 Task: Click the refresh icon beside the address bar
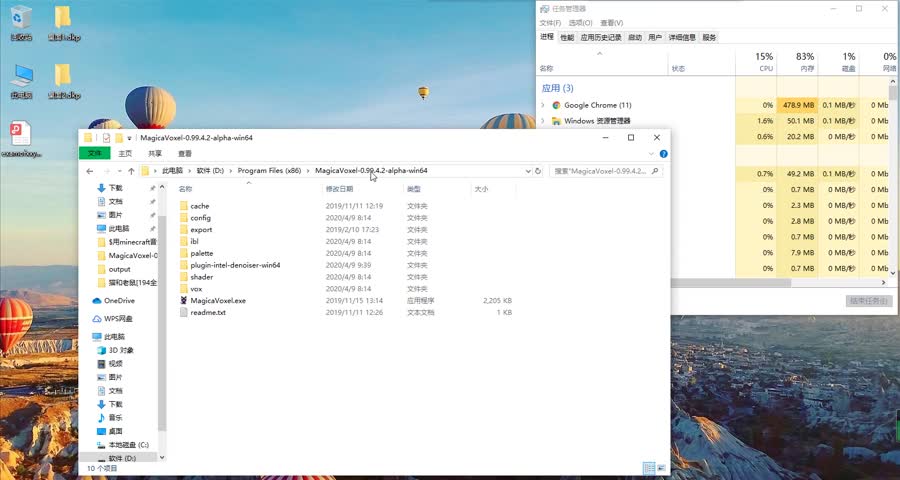click(x=540, y=171)
